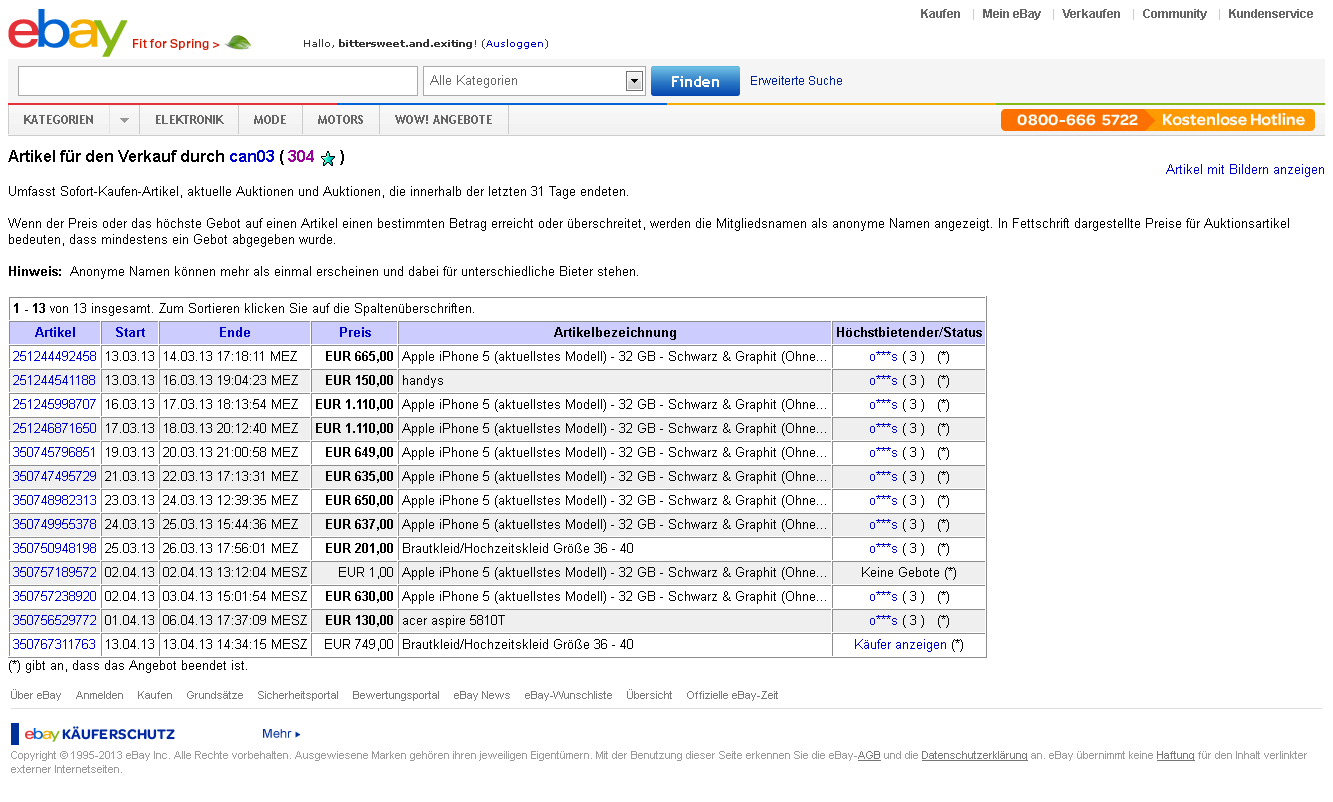Select the 'Keine Gebote (*)' status cell

coord(909,573)
